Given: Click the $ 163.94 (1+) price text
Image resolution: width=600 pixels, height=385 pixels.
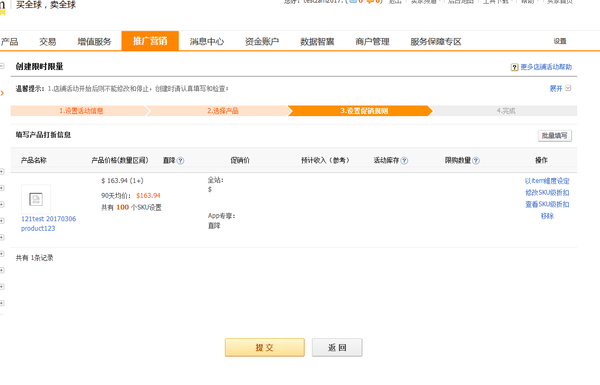Looking at the screenshot, I should click(122, 181).
